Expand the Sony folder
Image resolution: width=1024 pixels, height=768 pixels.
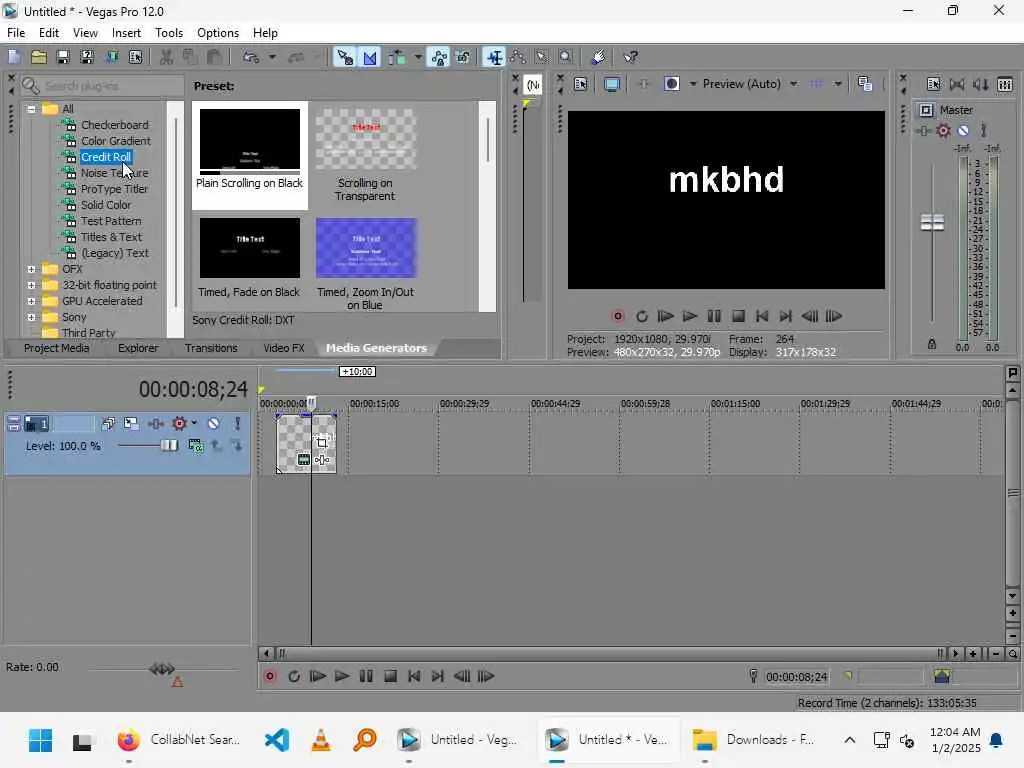pyautogui.click(x=31, y=317)
